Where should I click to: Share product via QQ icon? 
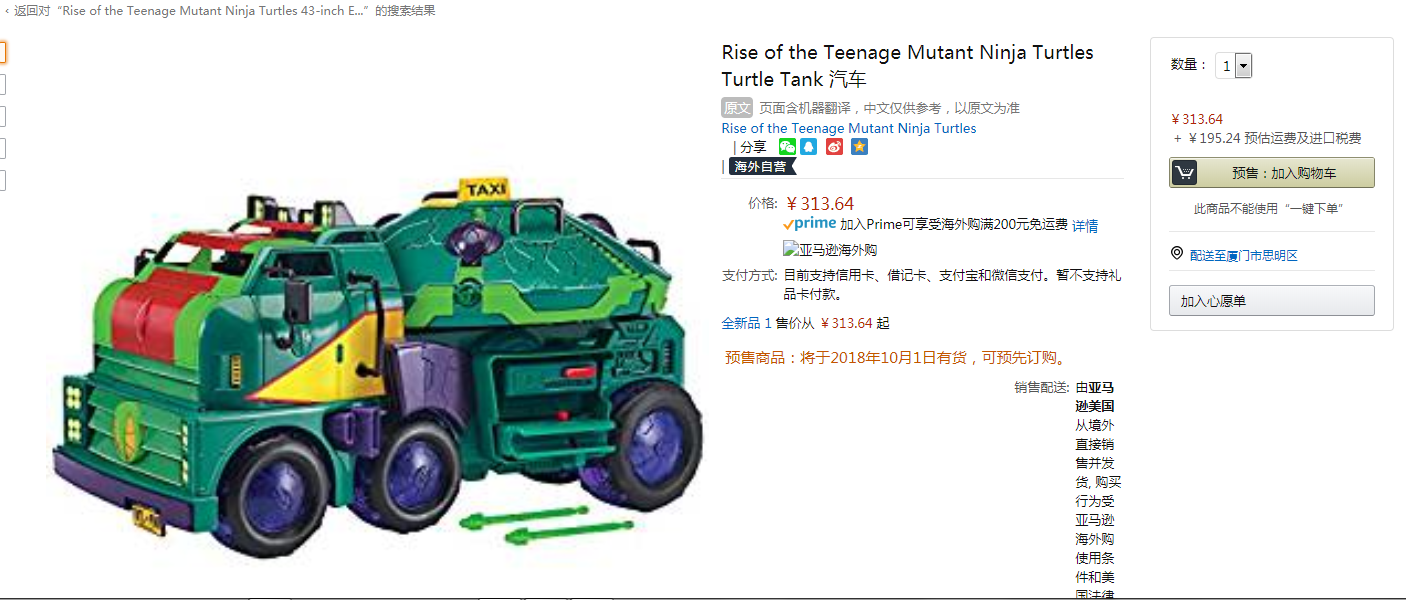(809, 147)
